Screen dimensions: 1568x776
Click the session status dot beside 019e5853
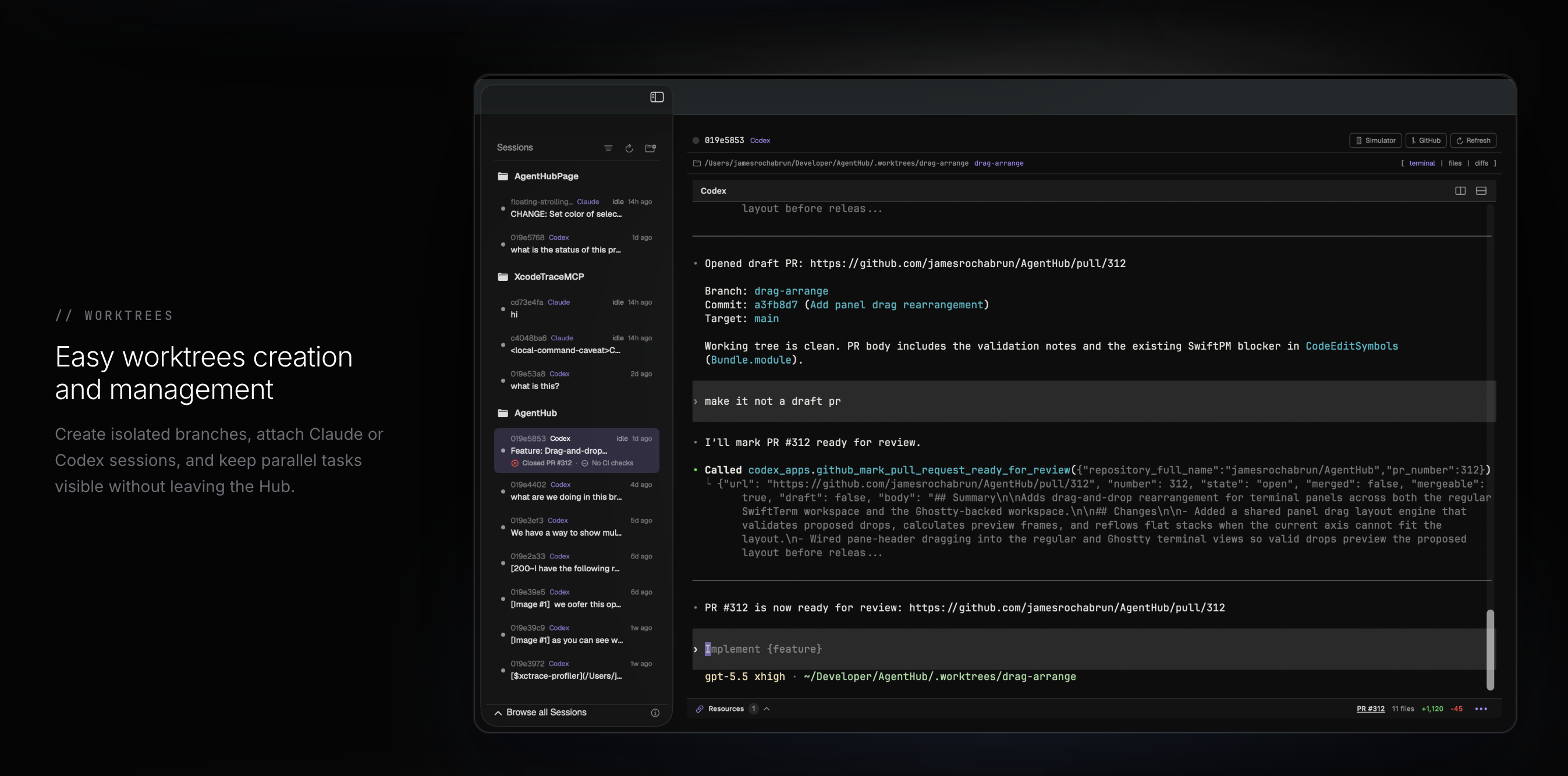pyautogui.click(x=696, y=141)
